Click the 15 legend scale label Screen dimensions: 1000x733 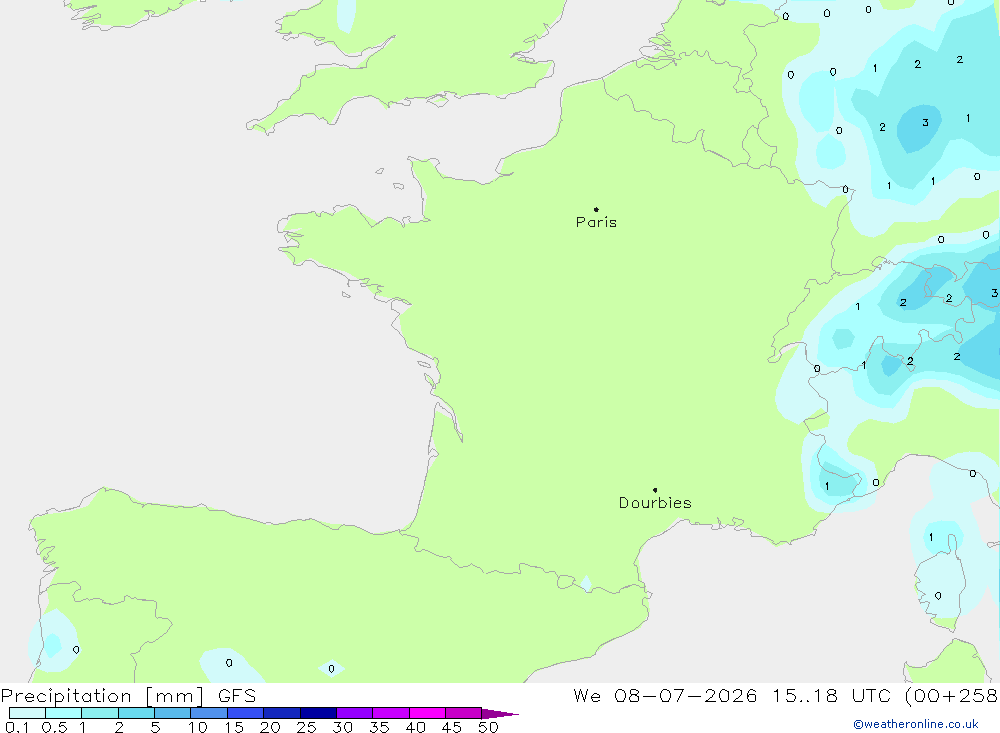[x=234, y=727]
